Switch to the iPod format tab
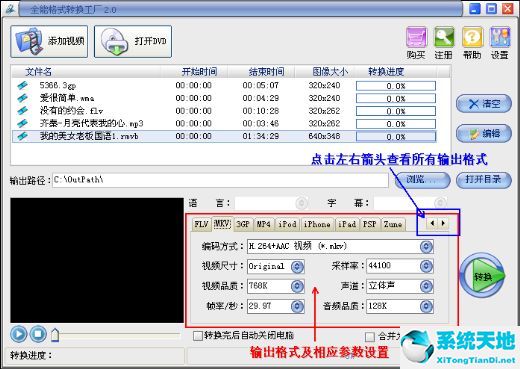This screenshot has width=520, height=369. point(287,224)
